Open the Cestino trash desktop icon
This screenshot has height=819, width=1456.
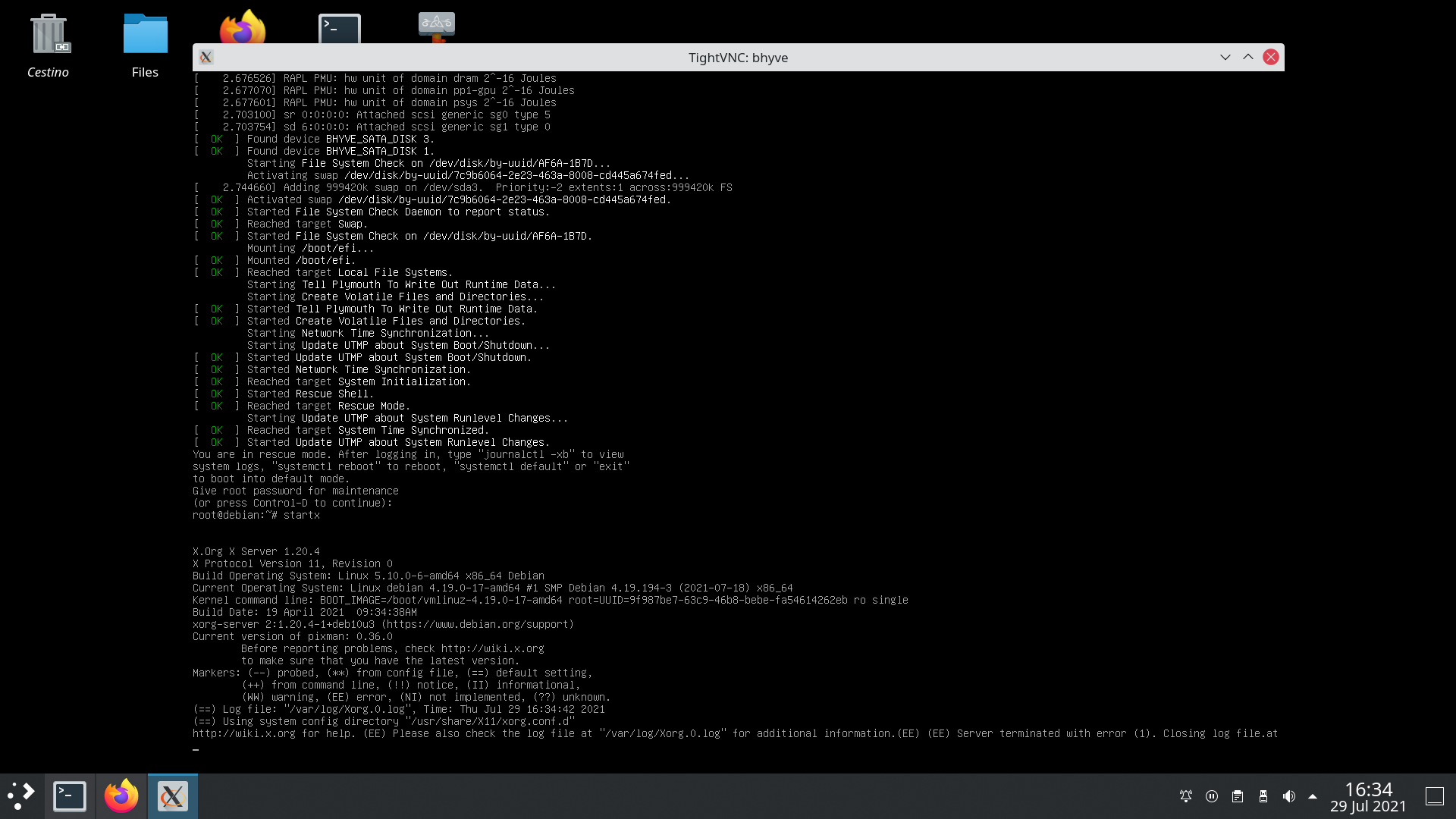(49, 45)
